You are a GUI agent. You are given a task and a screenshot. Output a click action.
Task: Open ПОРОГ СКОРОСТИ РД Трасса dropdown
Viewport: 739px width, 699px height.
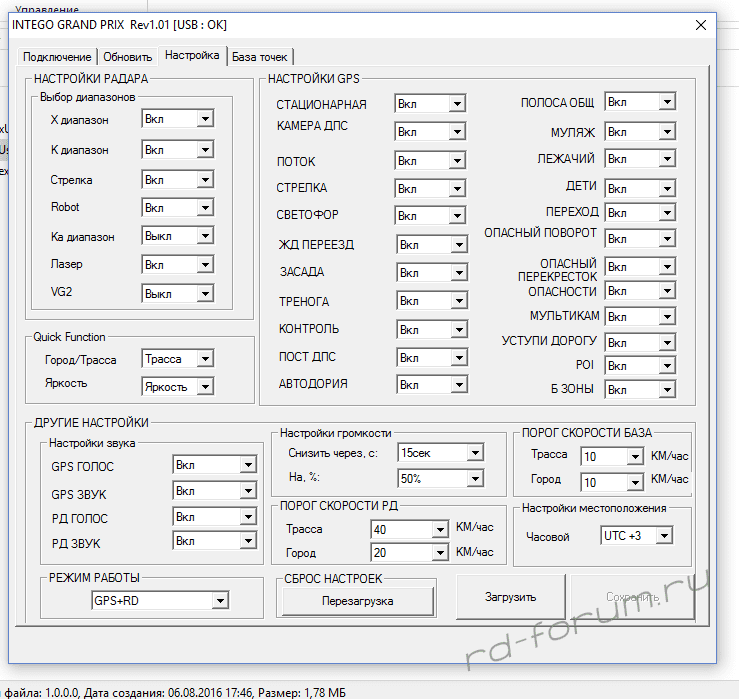point(410,529)
